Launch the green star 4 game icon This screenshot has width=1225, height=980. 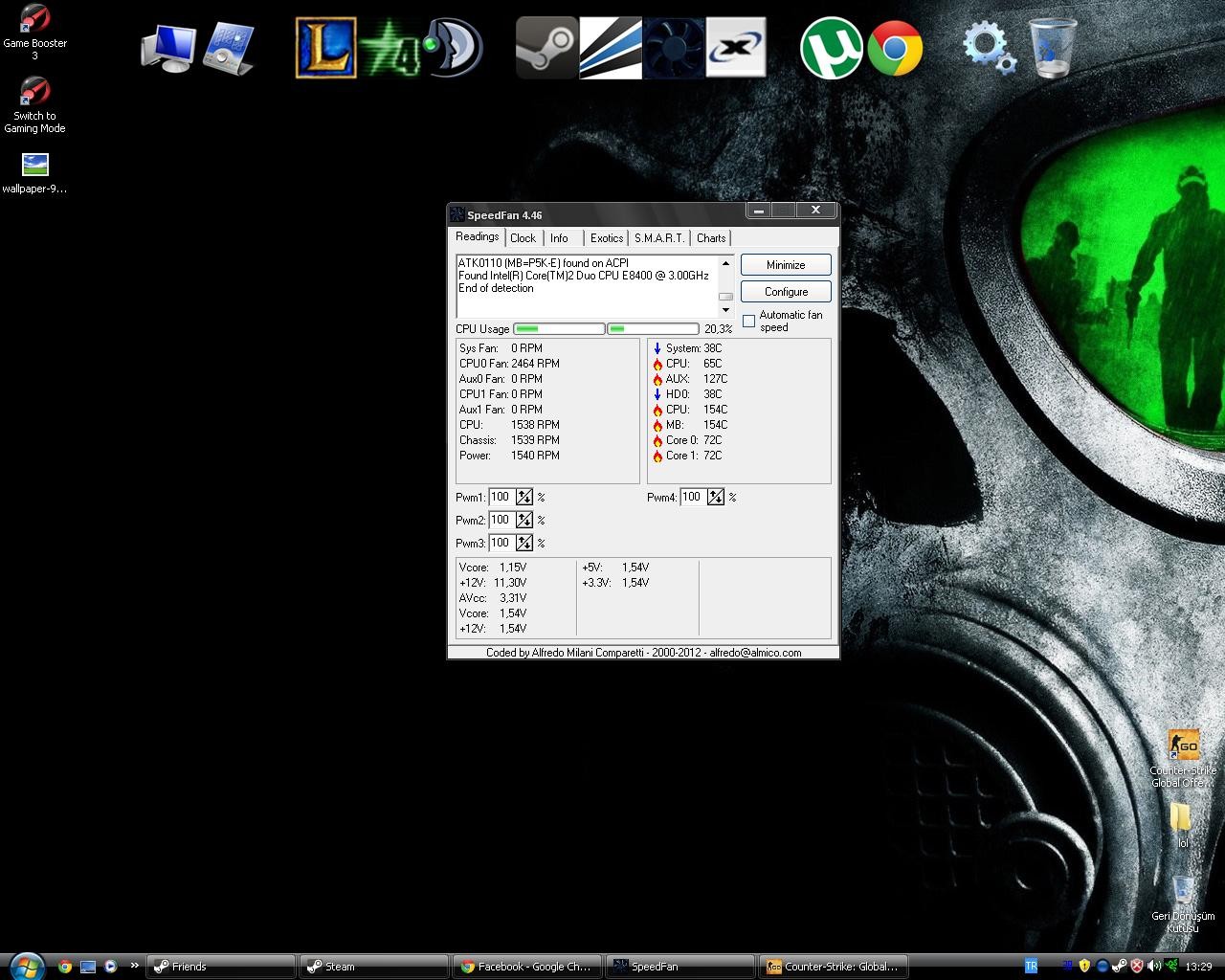pyautogui.click(x=390, y=47)
